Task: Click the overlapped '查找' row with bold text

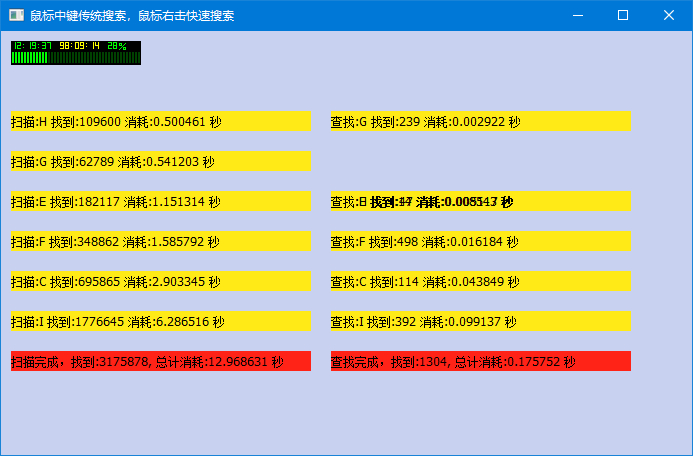Action: click(x=481, y=201)
